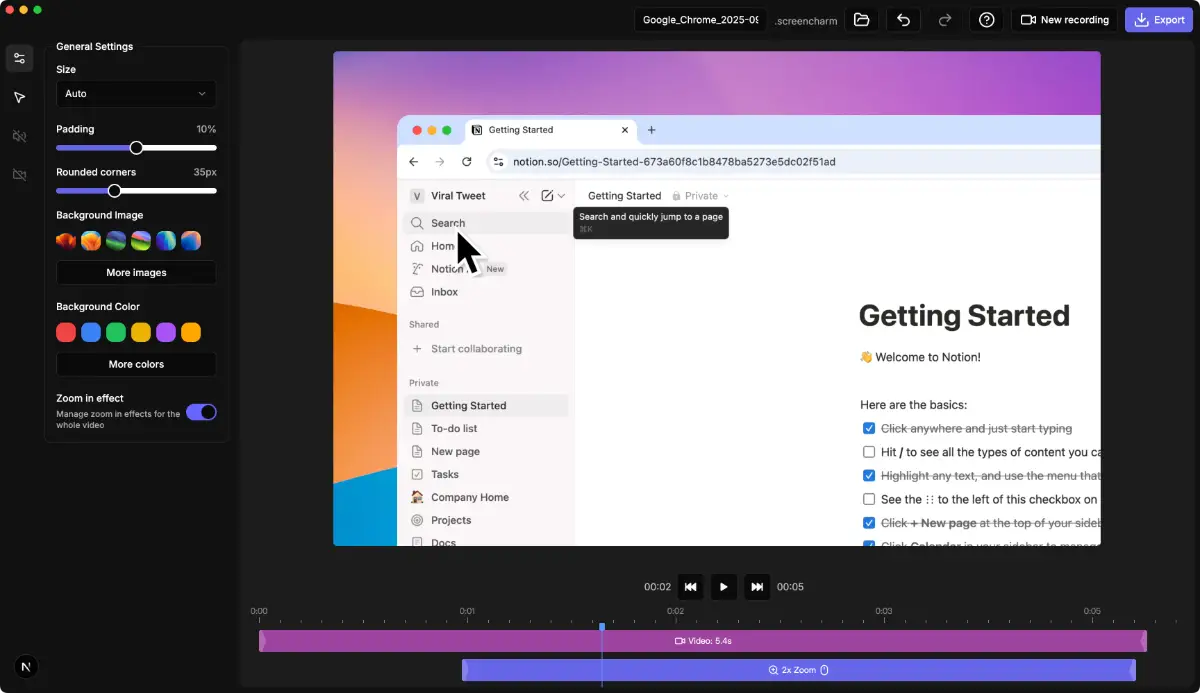Click the open folder icon

pos(861,20)
